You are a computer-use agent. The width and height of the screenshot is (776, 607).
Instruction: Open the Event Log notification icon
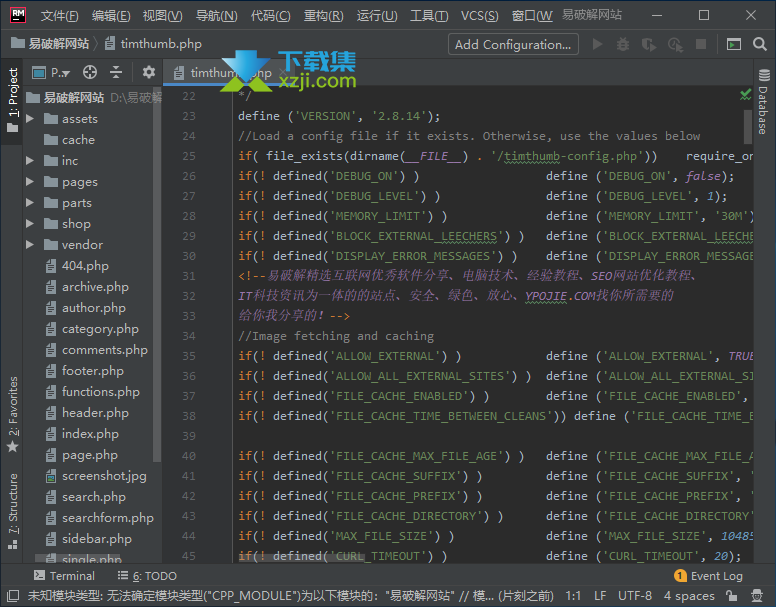tap(680, 576)
